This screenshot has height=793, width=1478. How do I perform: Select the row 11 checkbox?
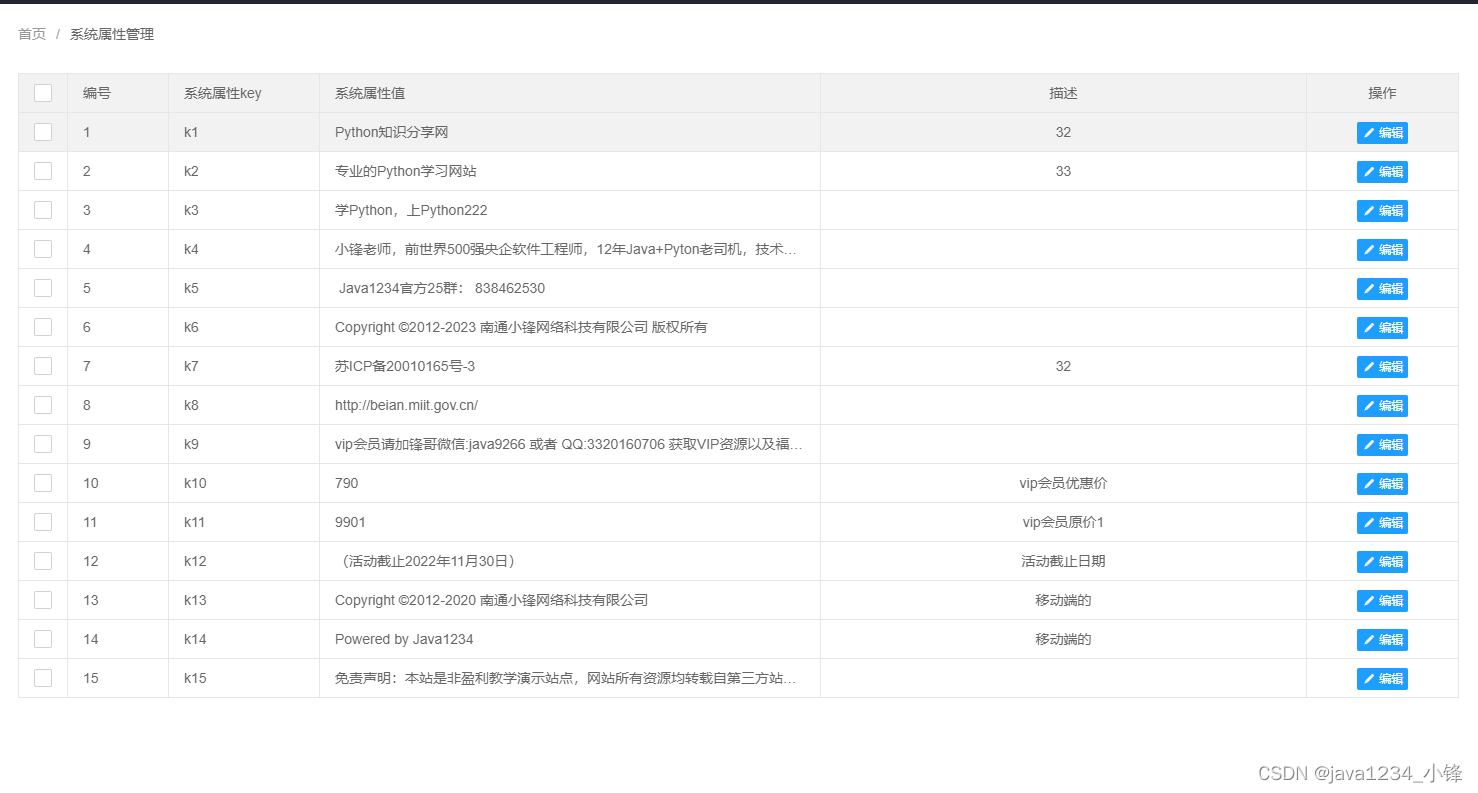coord(43,522)
